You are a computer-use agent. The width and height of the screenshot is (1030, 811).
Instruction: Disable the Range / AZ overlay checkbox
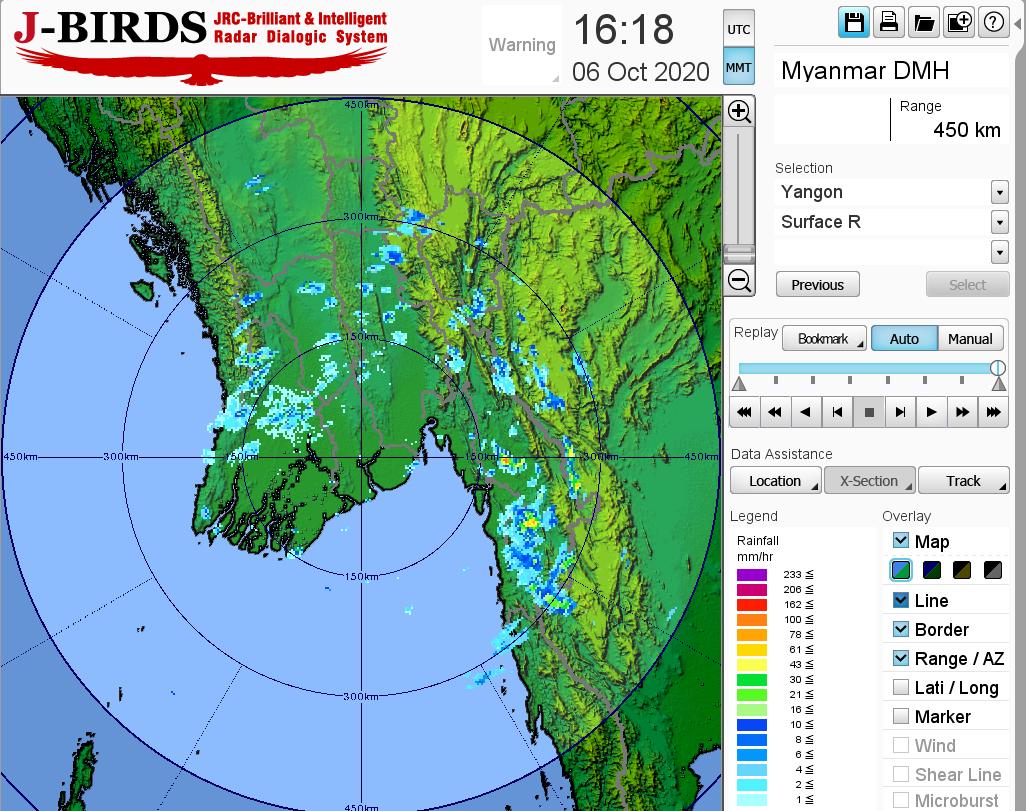(x=901, y=658)
